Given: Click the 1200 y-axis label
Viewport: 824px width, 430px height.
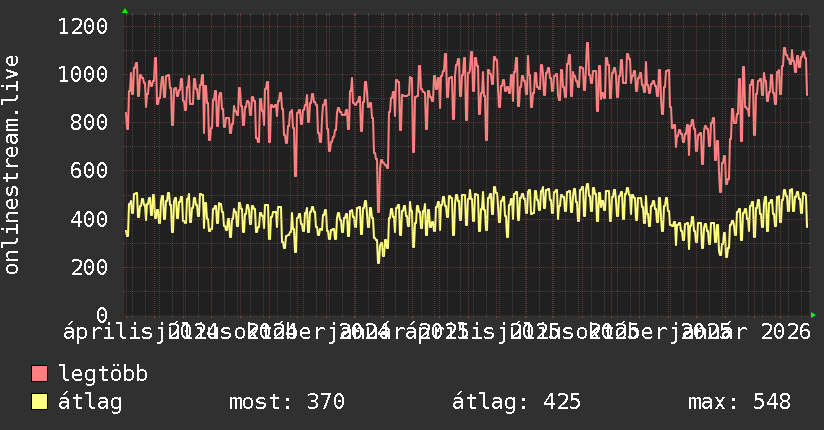Looking at the screenshot, I should [83, 26].
